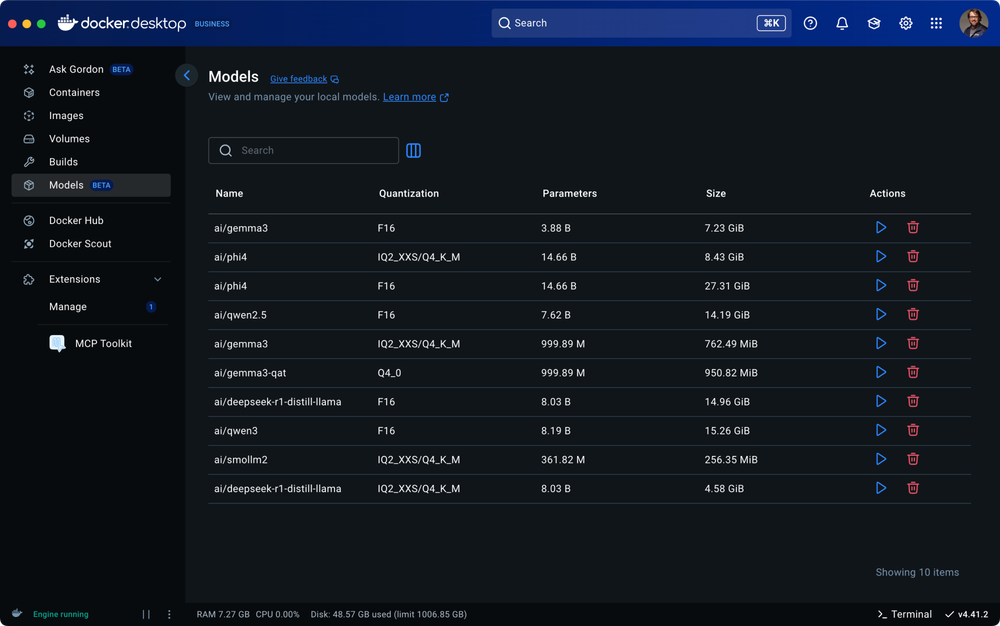
Task: Delete the ai/smollm2 model
Action: point(913,459)
